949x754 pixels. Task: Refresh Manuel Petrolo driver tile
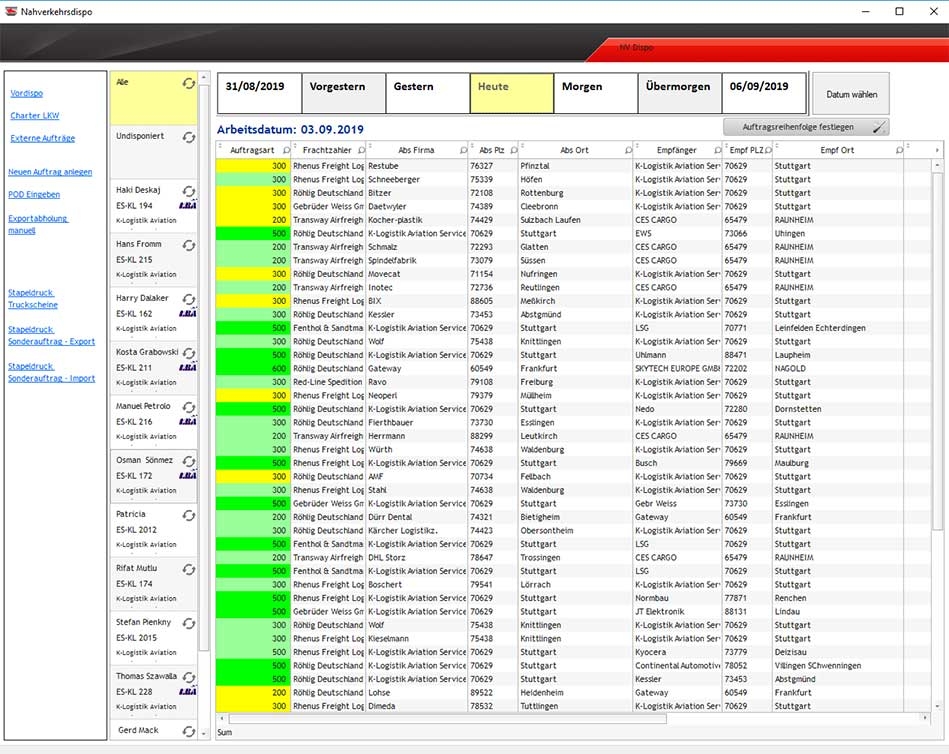189,407
